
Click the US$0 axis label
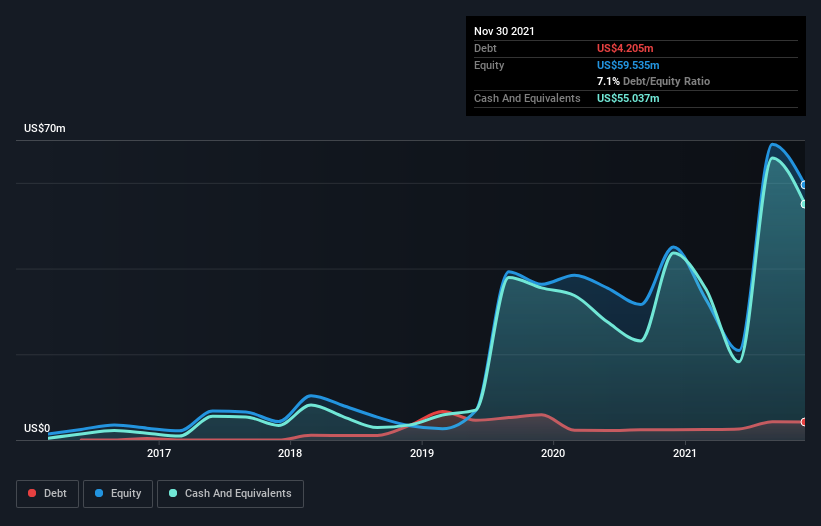(x=37, y=428)
